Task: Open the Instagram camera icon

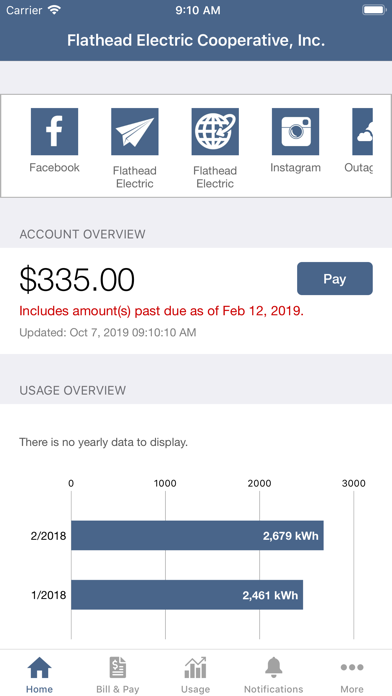Action: 295,131
